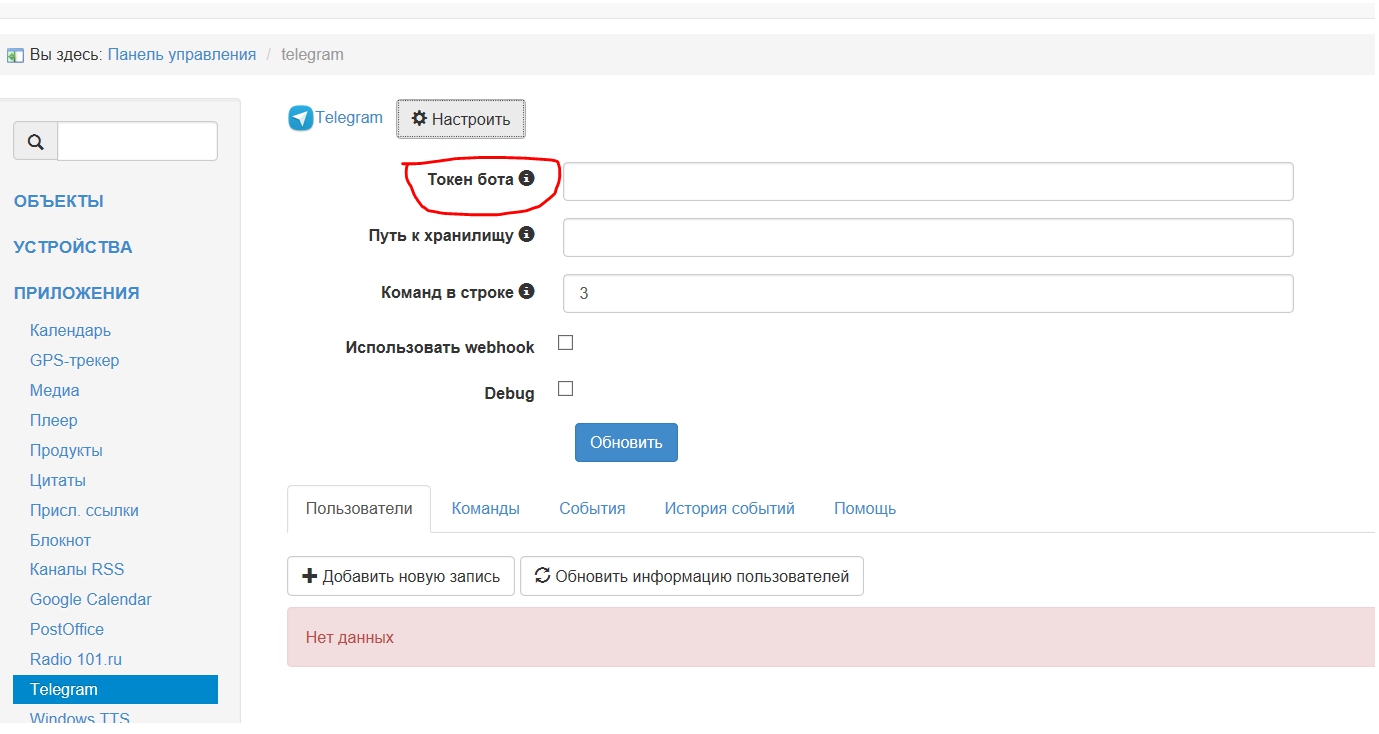Switch to the Пользователи tab
The image size is (1379, 734).
[x=359, y=509]
